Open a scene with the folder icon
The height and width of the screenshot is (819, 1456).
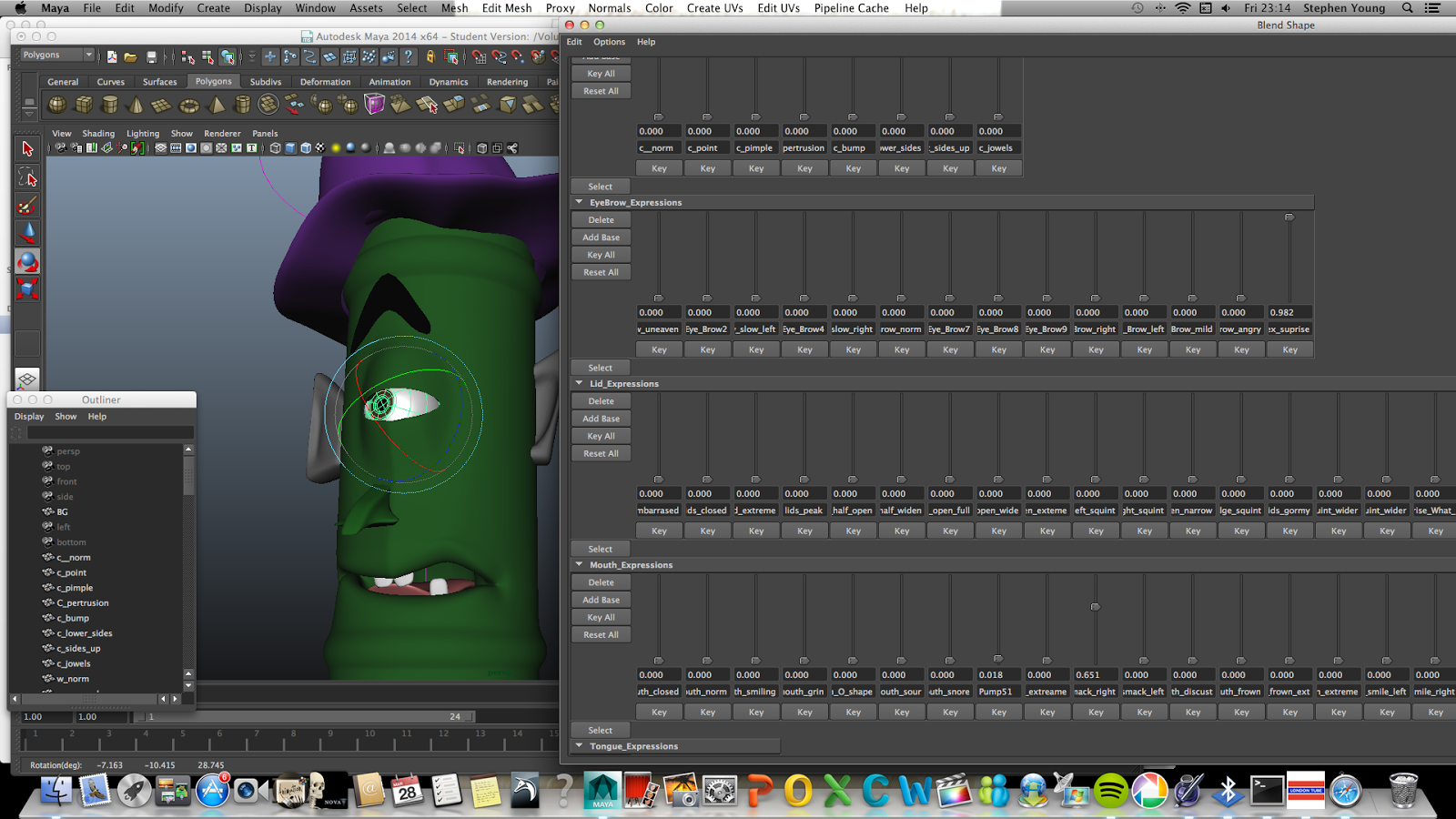point(131,56)
